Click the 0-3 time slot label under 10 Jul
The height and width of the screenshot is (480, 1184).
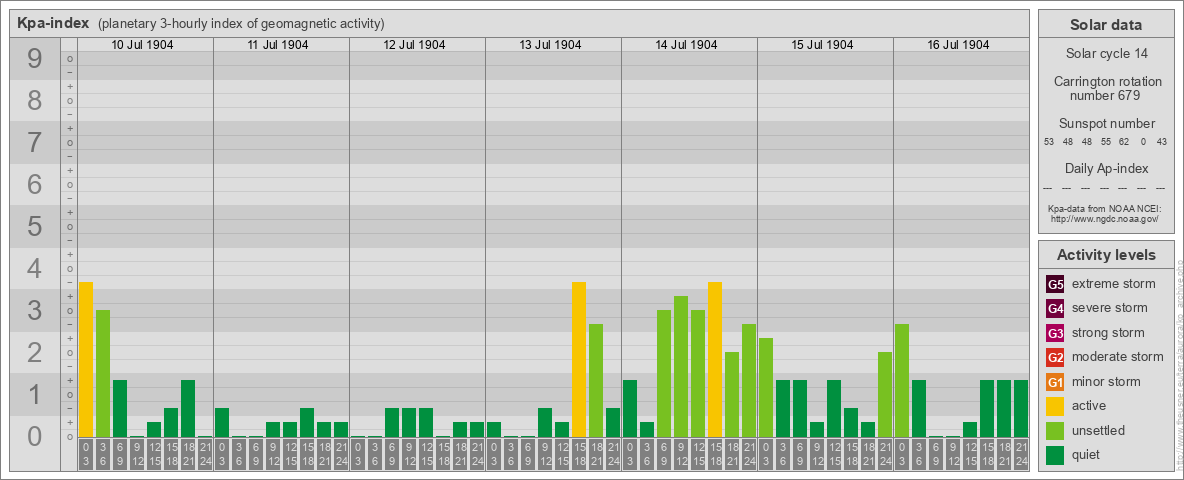(86, 455)
